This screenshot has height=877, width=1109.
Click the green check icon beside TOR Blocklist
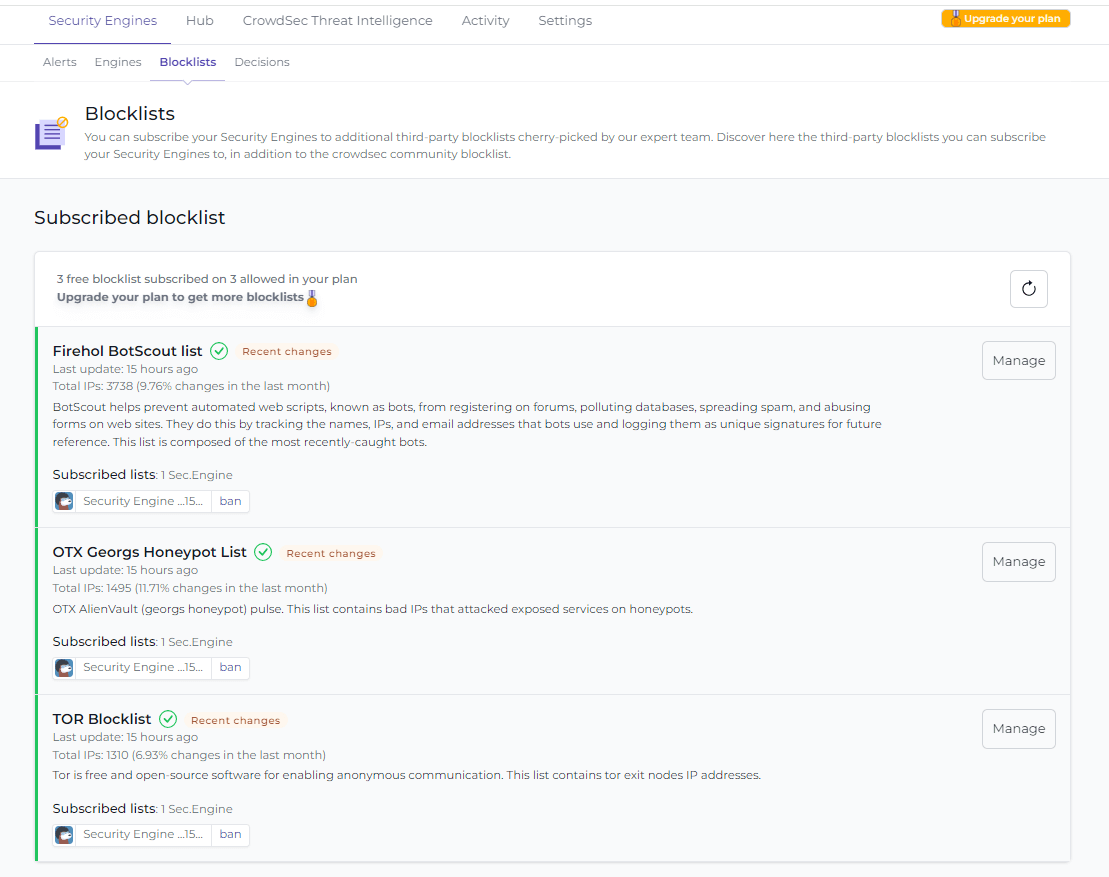(168, 719)
